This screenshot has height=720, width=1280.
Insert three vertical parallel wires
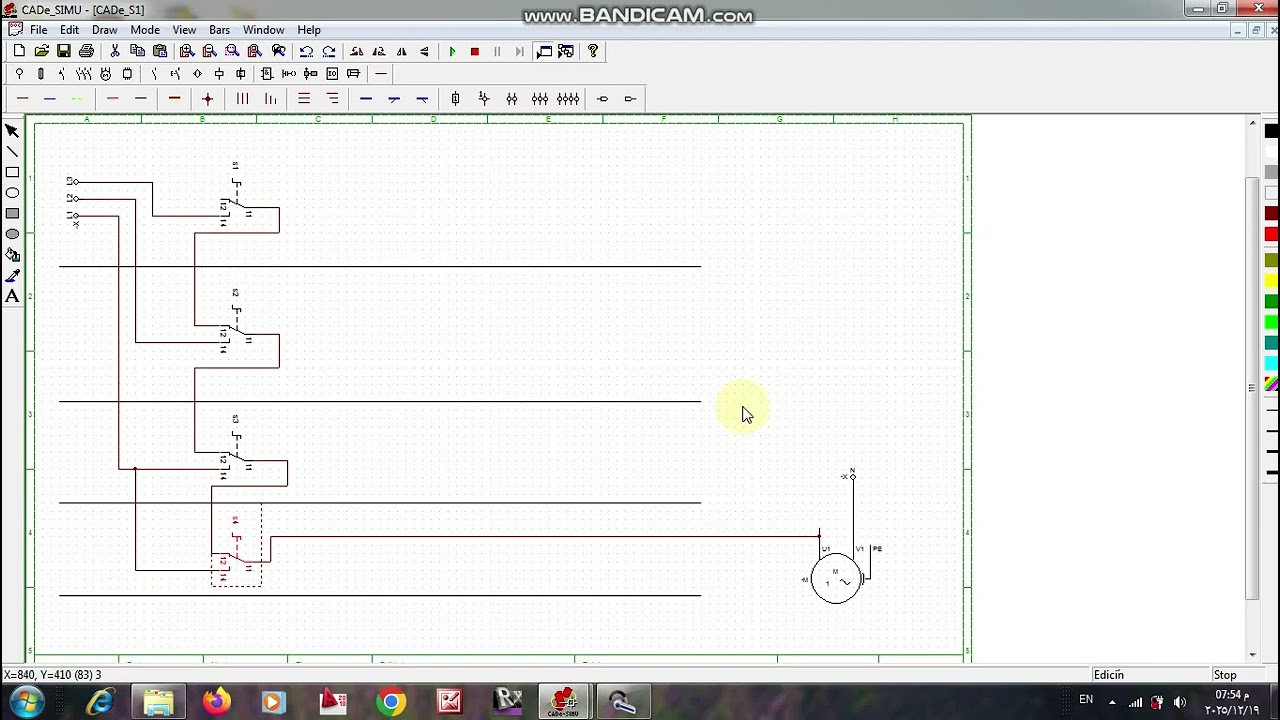[242, 98]
